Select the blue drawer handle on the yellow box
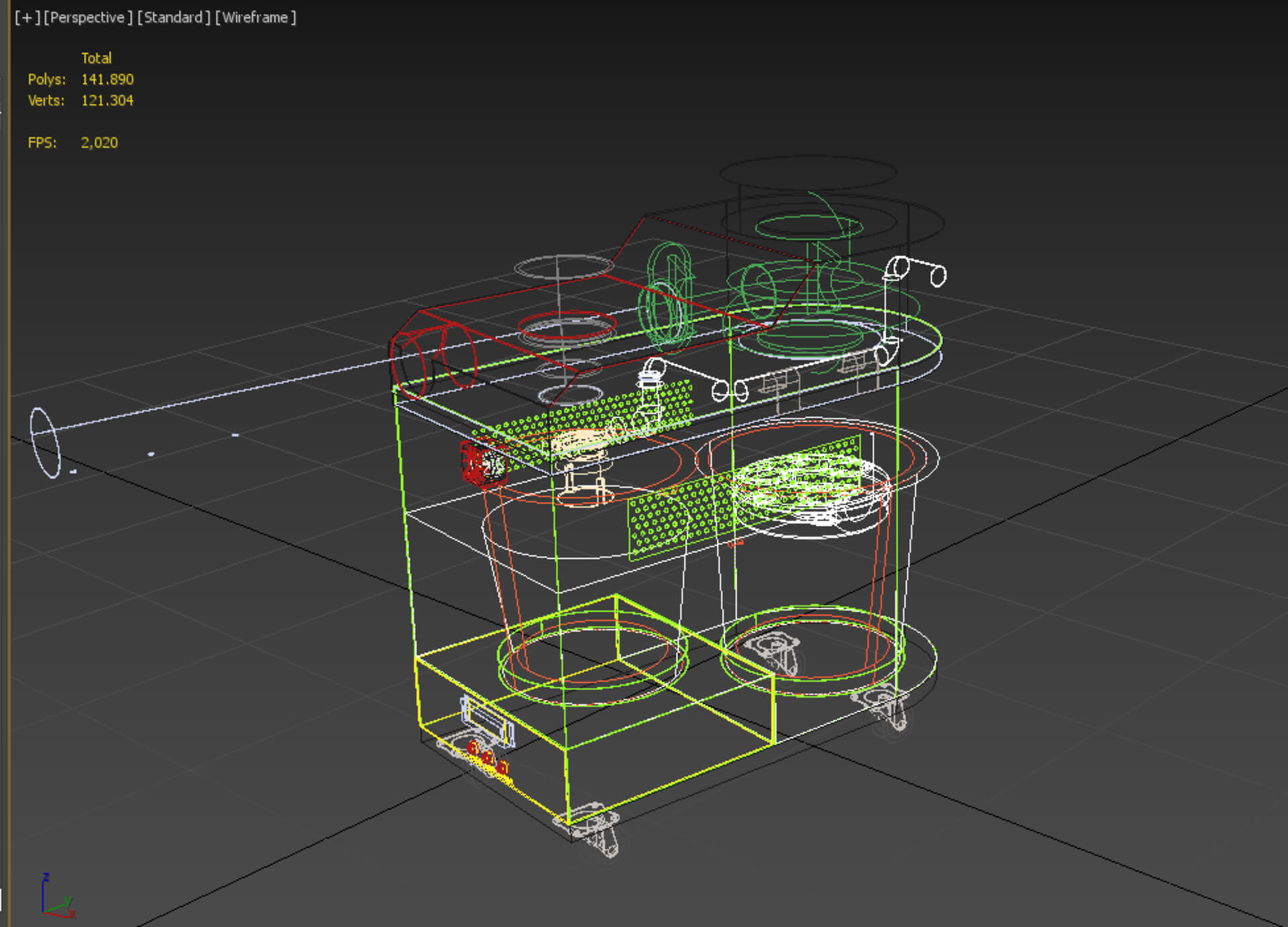The image size is (1288, 927). coord(488,721)
